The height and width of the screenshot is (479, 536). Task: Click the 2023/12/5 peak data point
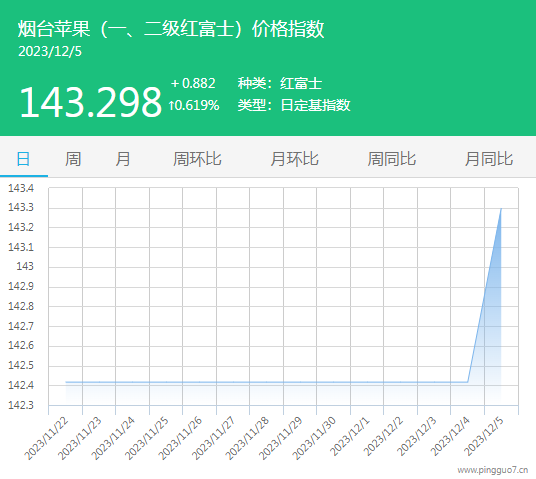pyautogui.click(x=501, y=208)
